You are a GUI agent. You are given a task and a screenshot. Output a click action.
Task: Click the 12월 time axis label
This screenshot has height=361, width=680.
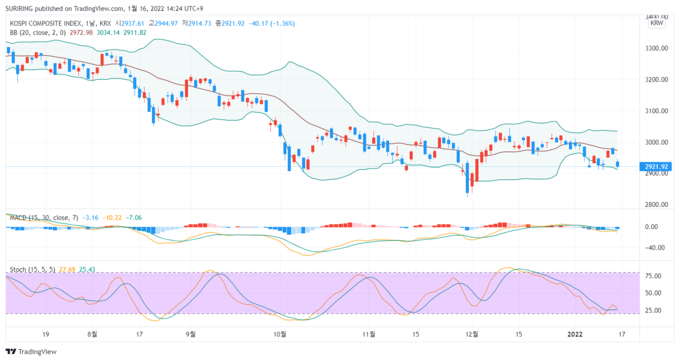(x=472, y=334)
